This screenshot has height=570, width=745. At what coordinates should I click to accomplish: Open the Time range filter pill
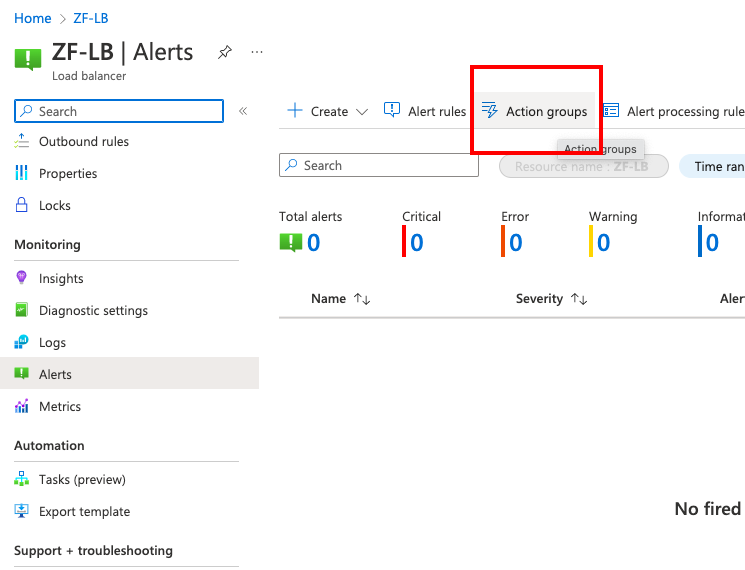point(712,167)
